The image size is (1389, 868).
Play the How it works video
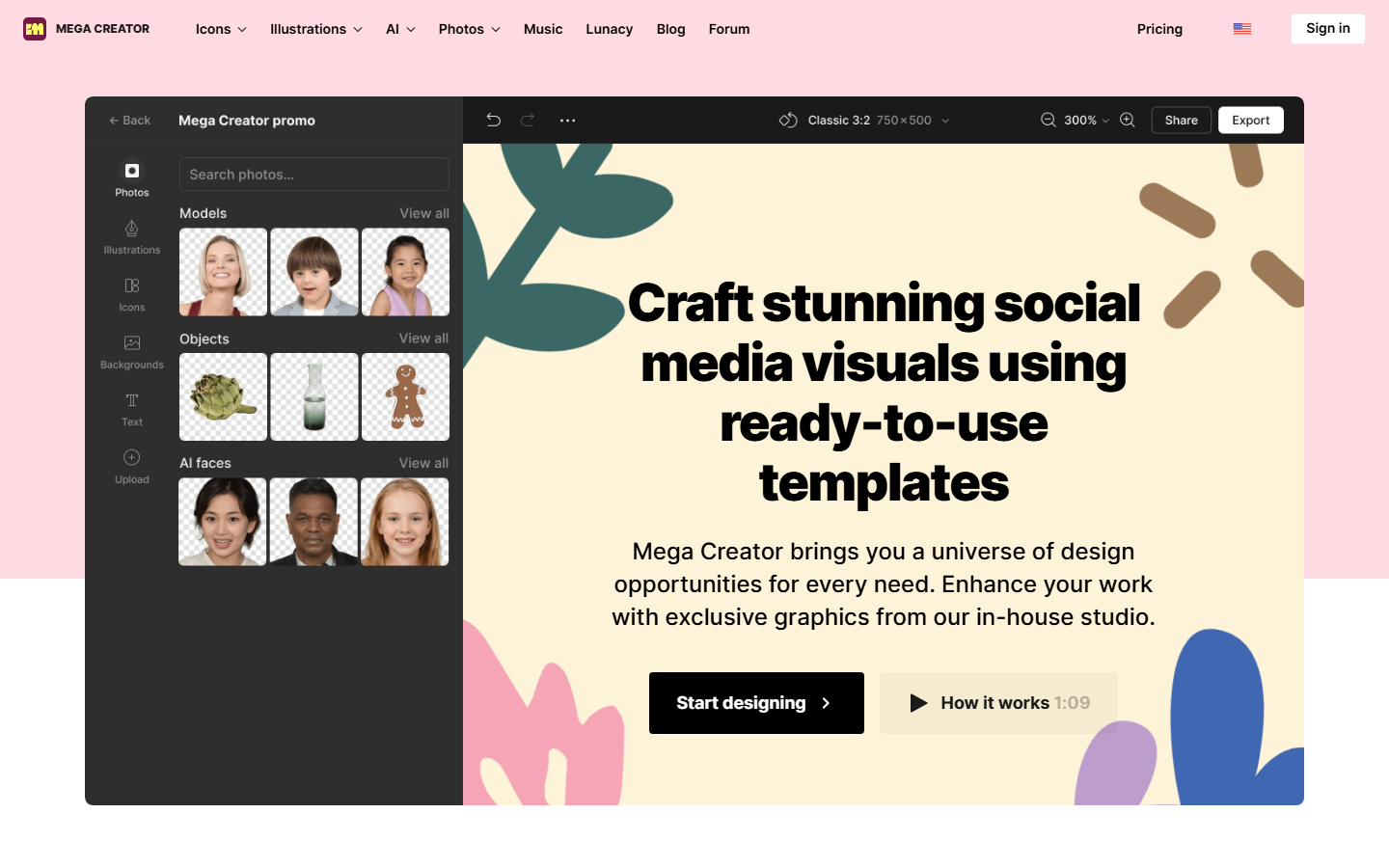pos(998,703)
